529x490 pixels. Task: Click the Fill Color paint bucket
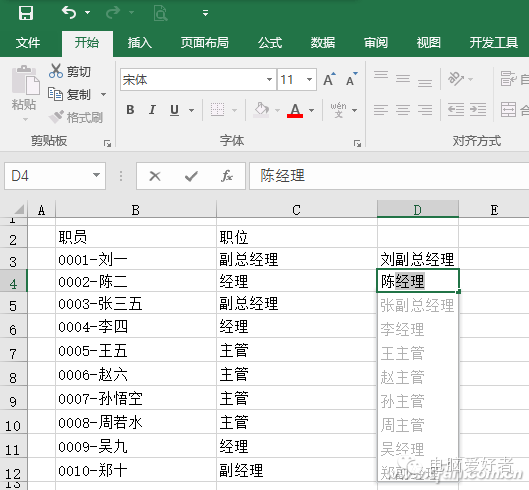pyautogui.click(x=261, y=110)
